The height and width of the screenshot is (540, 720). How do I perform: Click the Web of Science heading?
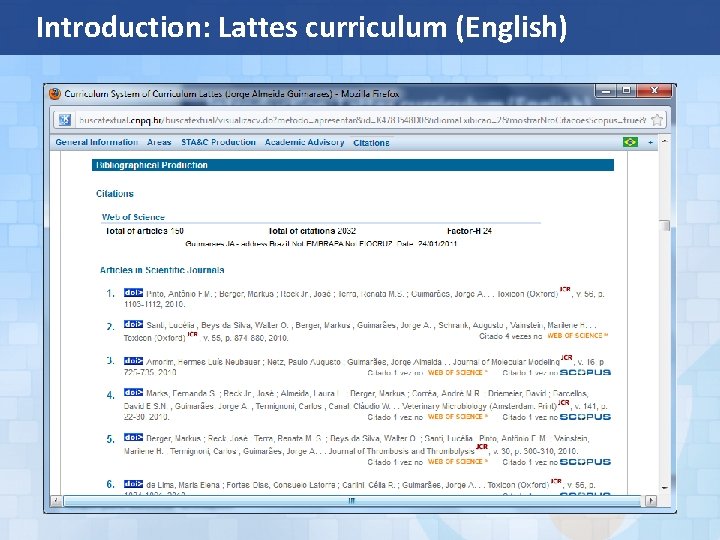click(133, 217)
